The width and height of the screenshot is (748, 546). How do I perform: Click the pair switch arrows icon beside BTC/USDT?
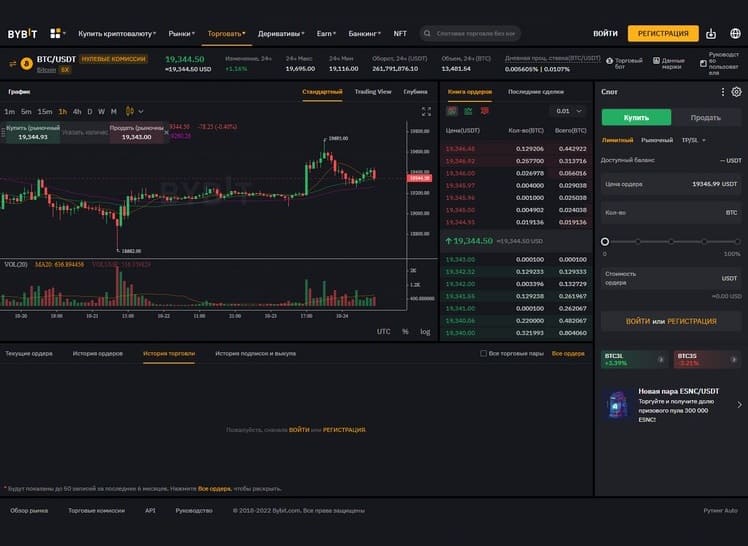pos(12,63)
